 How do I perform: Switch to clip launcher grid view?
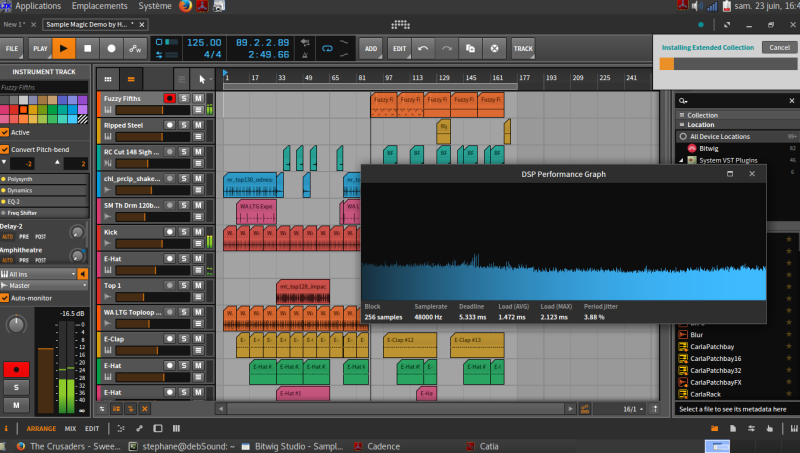(x=108, y=79)
